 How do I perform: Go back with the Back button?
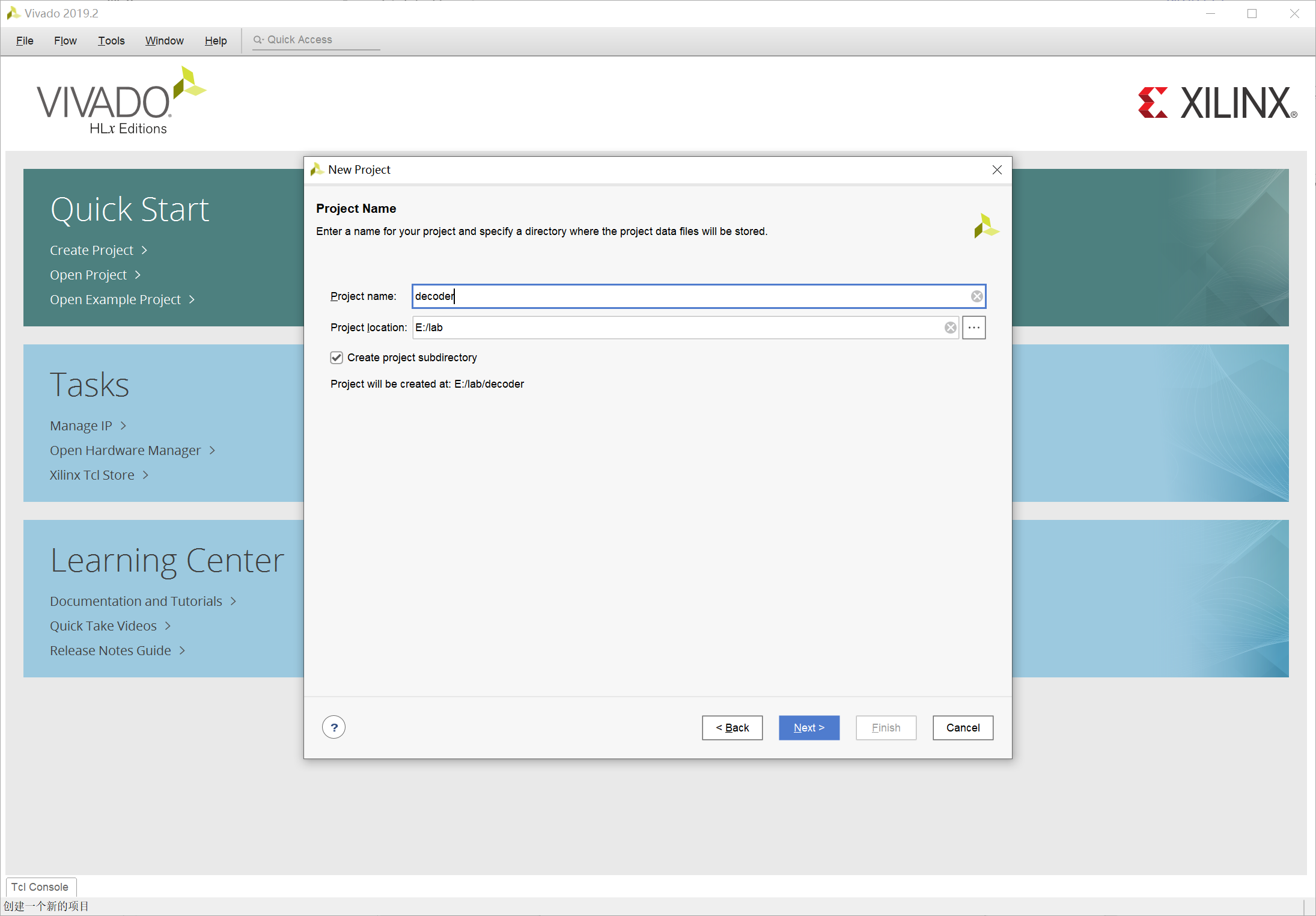tap(732, 728)
